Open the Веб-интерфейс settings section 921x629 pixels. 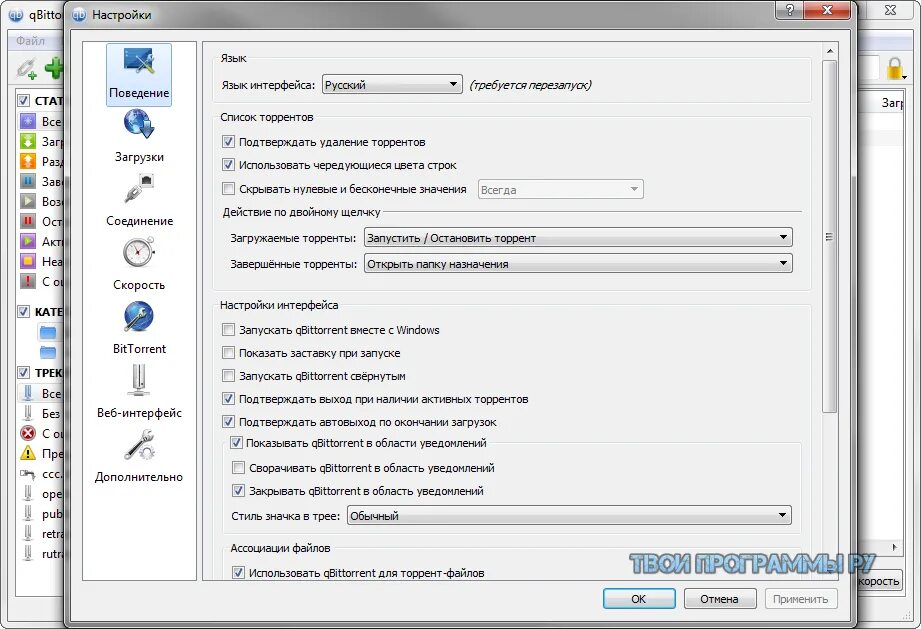[139, 393]
